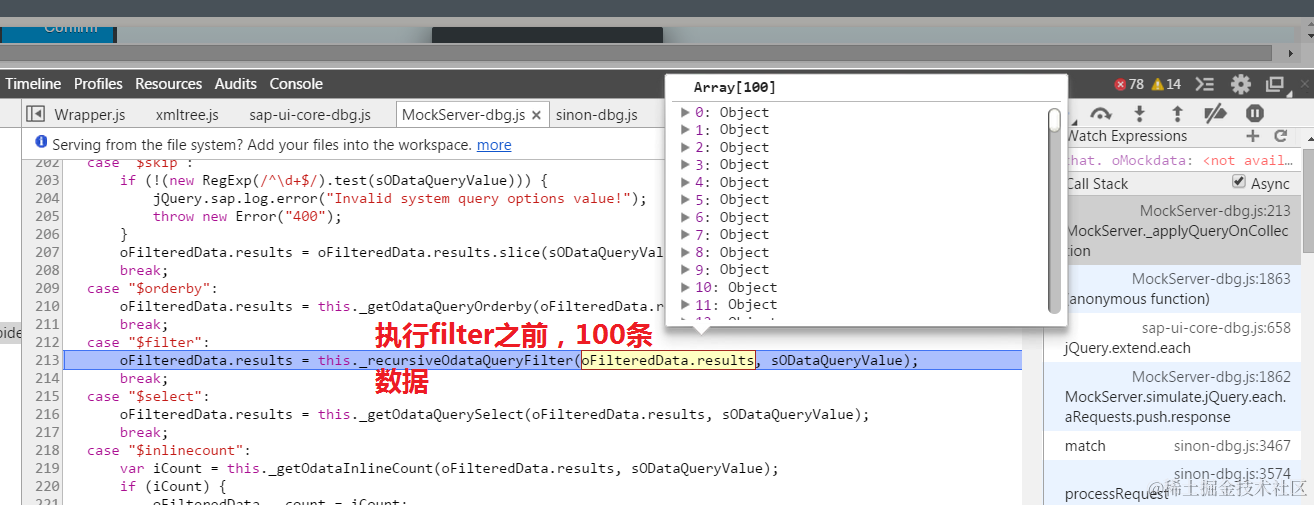This screenshot has height=505, width=1314.
Task: Select the jQuery.extend.each call stack frame
Action: (x=1128, y=348)
